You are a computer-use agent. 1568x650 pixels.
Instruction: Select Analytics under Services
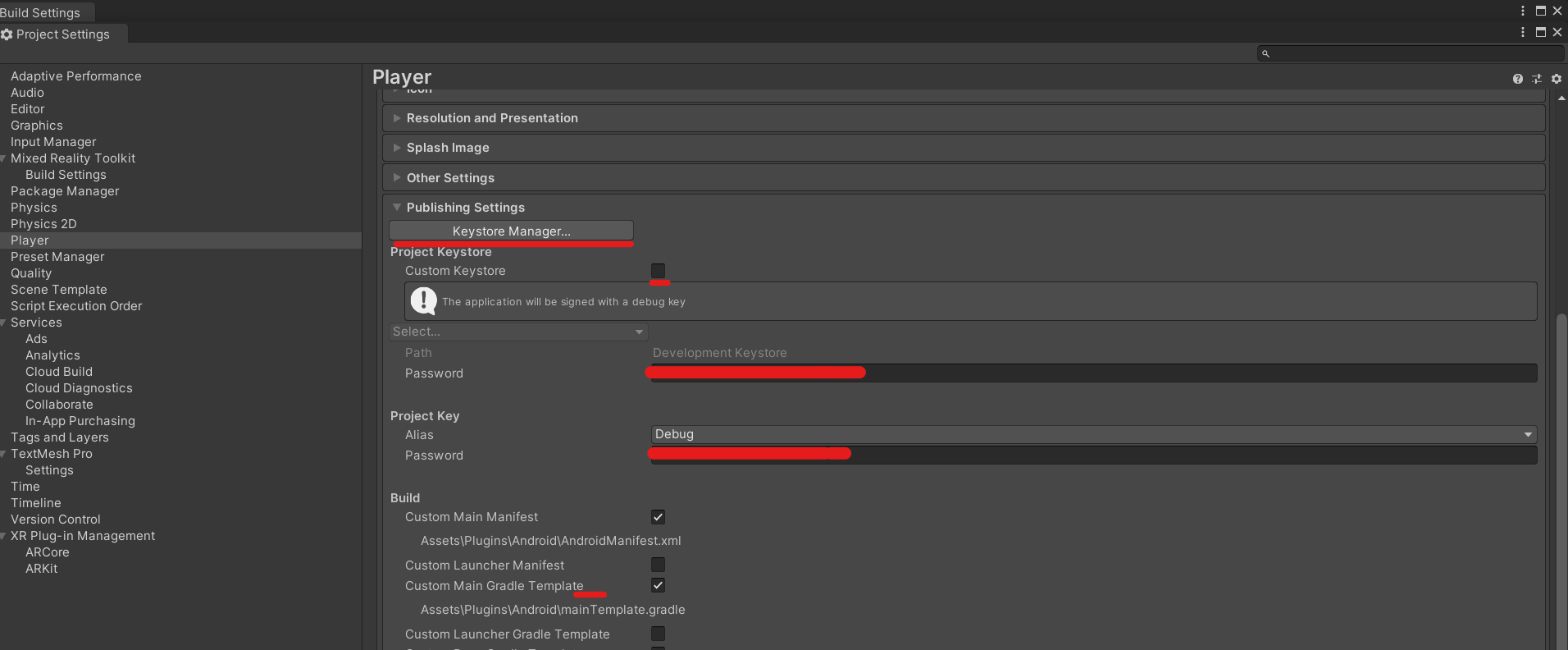click(x=52, y=355)
